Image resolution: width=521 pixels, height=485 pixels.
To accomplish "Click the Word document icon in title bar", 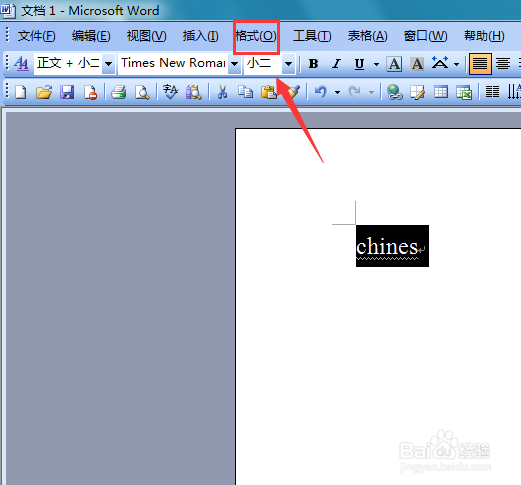I will click(7, 11).
